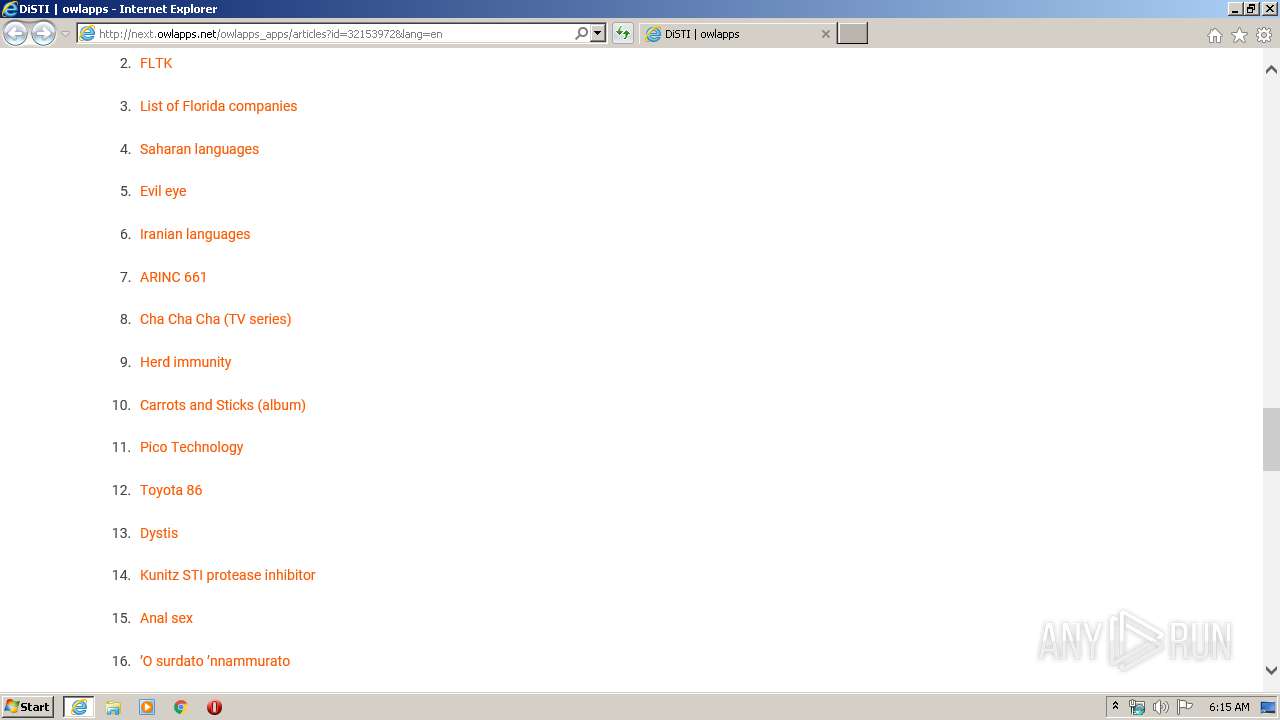Expand the hidden system tray icons arrow

[1115, 707]
